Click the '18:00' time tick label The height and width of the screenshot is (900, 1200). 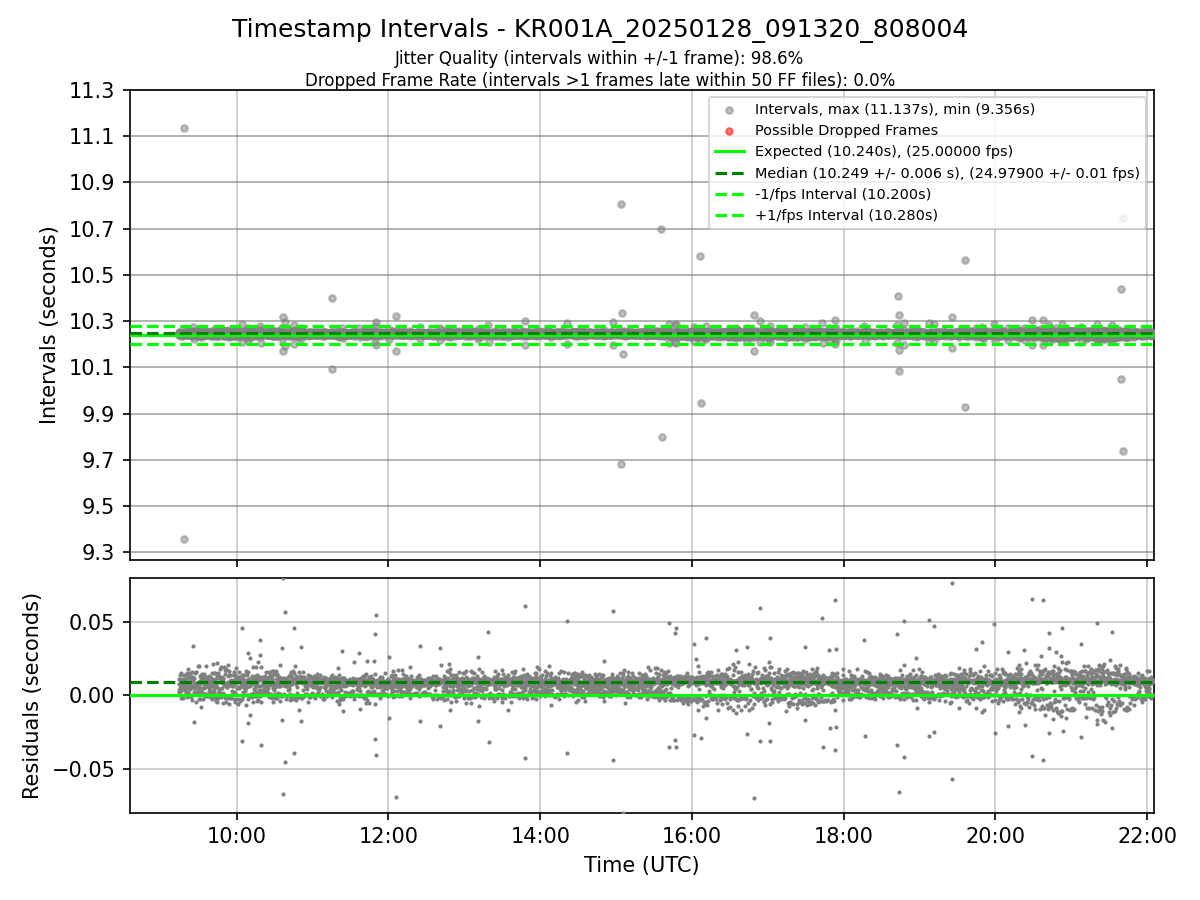[843, 836]
